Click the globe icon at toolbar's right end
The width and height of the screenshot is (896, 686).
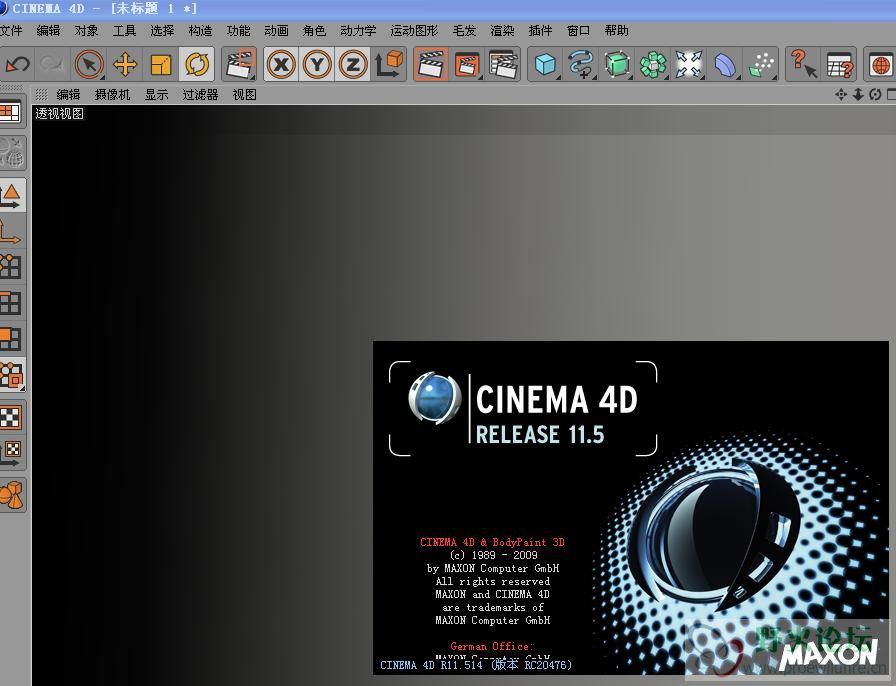pyautogui.click(x=881, y=64)
